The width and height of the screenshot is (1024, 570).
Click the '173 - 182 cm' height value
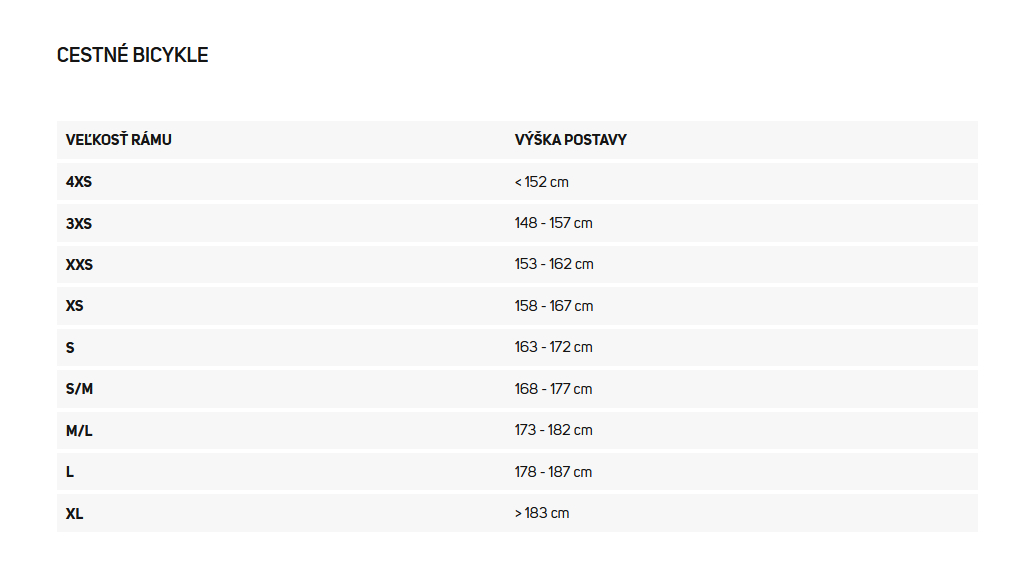pos(553,430)
